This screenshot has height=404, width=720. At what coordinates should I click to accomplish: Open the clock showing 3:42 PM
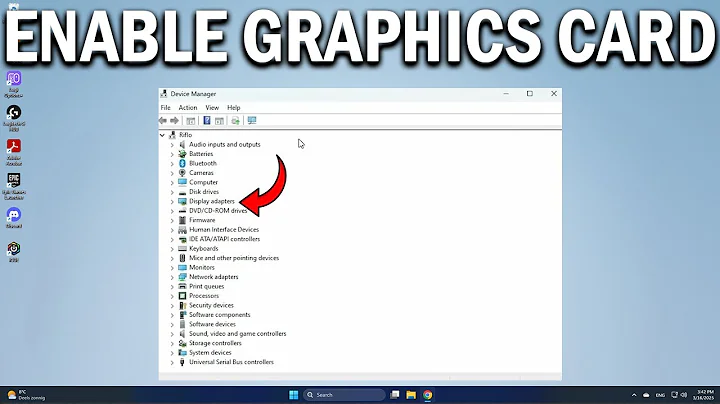click(x=703, y=395)
